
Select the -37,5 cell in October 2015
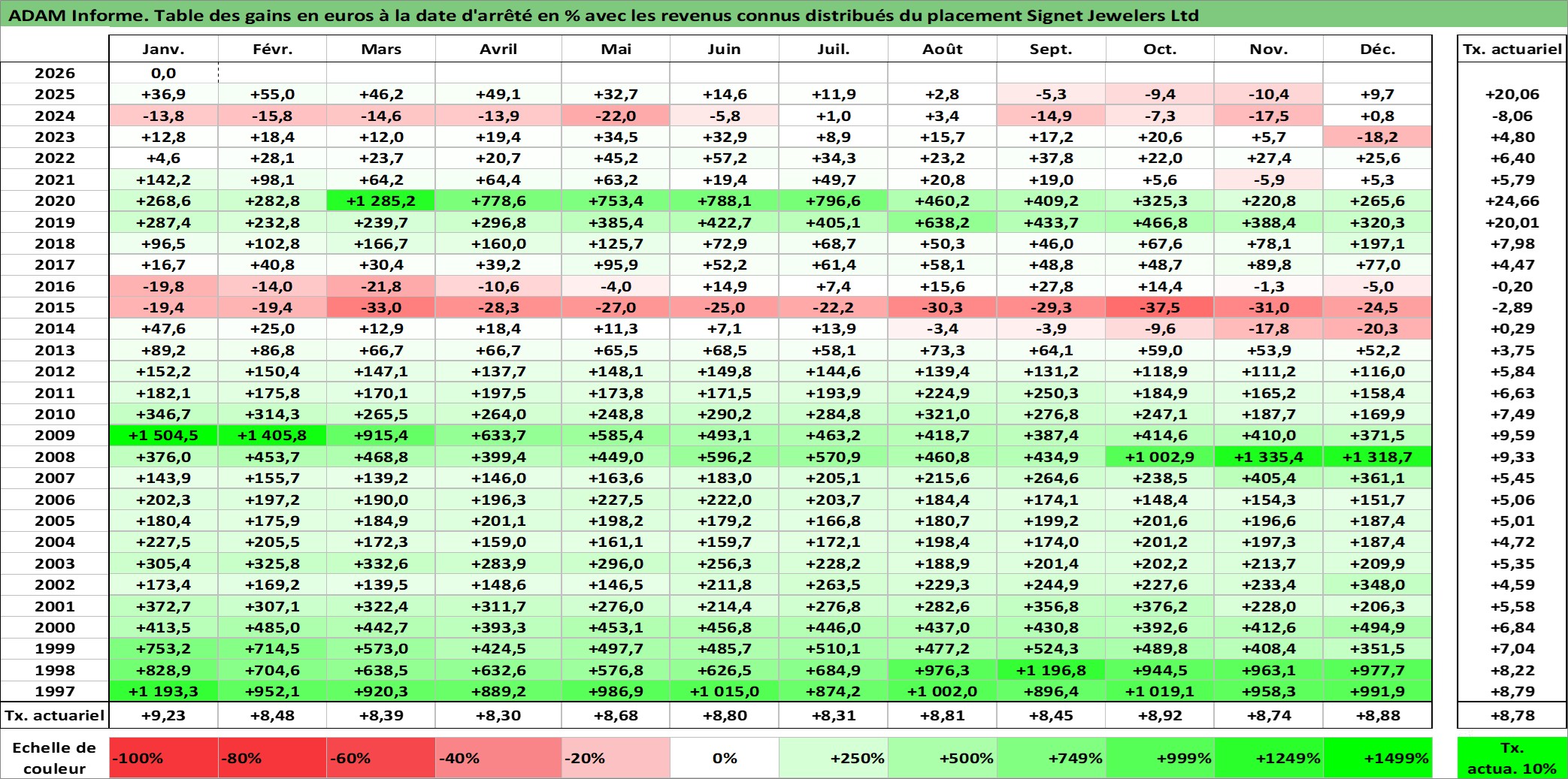[1160, 307]
